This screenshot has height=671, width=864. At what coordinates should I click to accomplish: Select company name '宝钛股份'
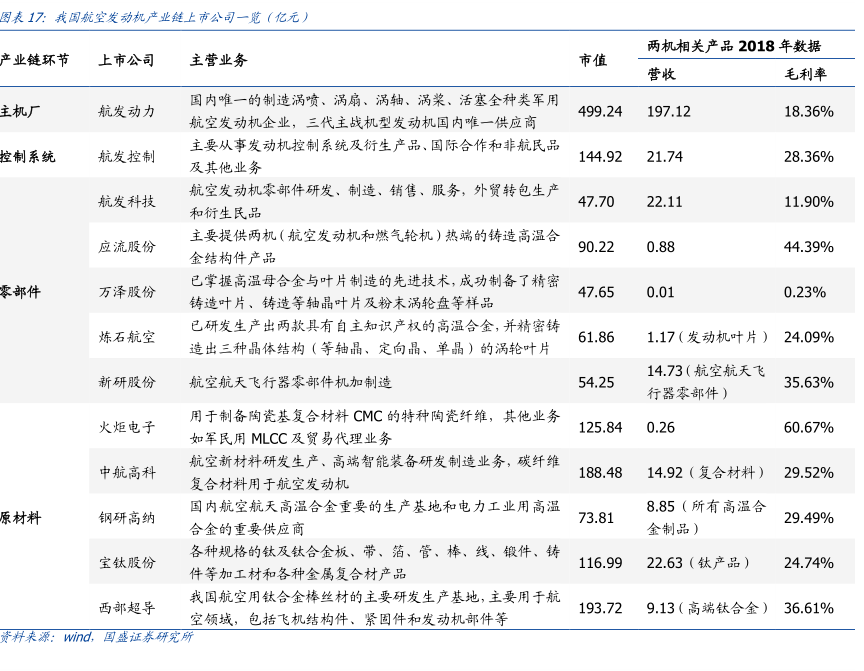point(127,563)
